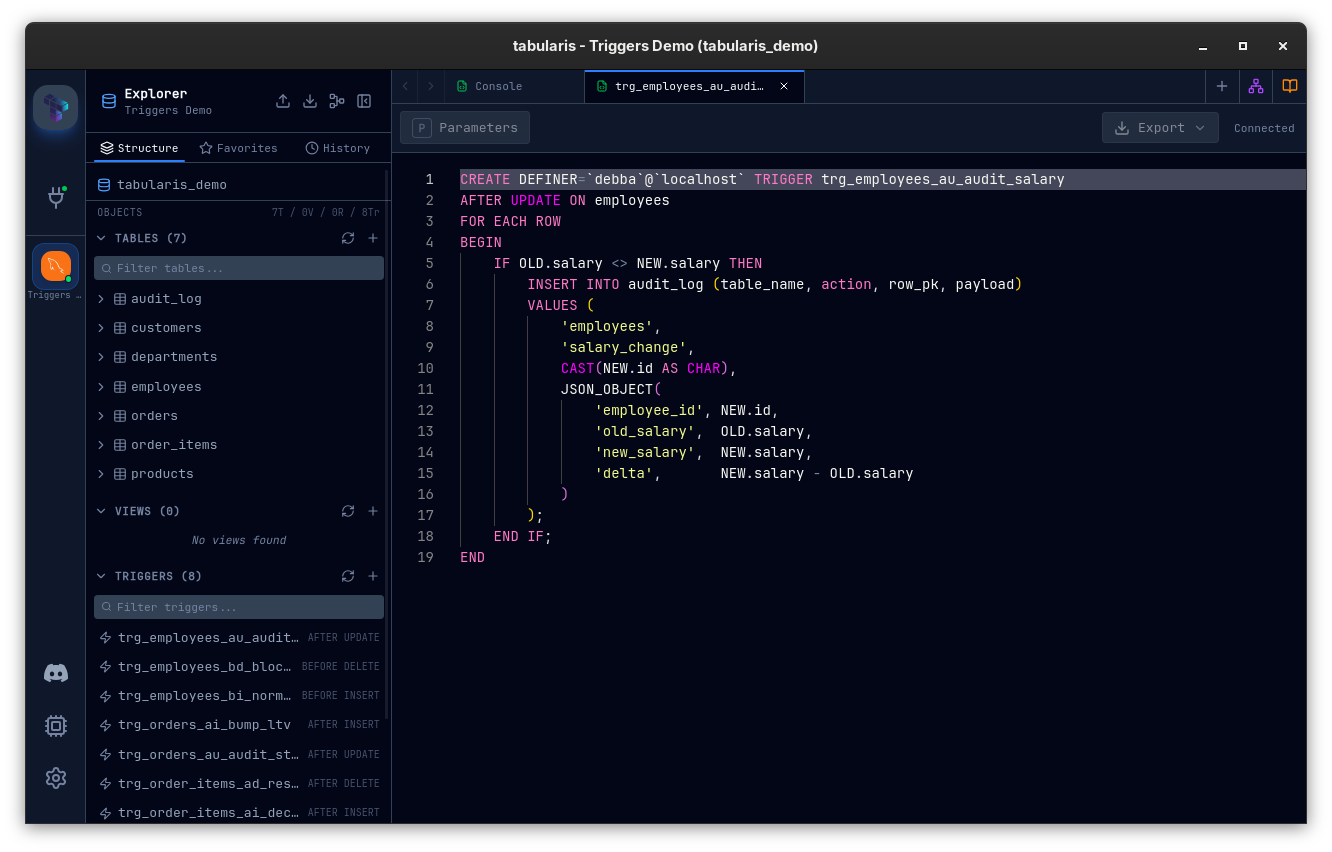Select the trg_employees_au_audit AFTER UPDATE trigger

(239, 637)
